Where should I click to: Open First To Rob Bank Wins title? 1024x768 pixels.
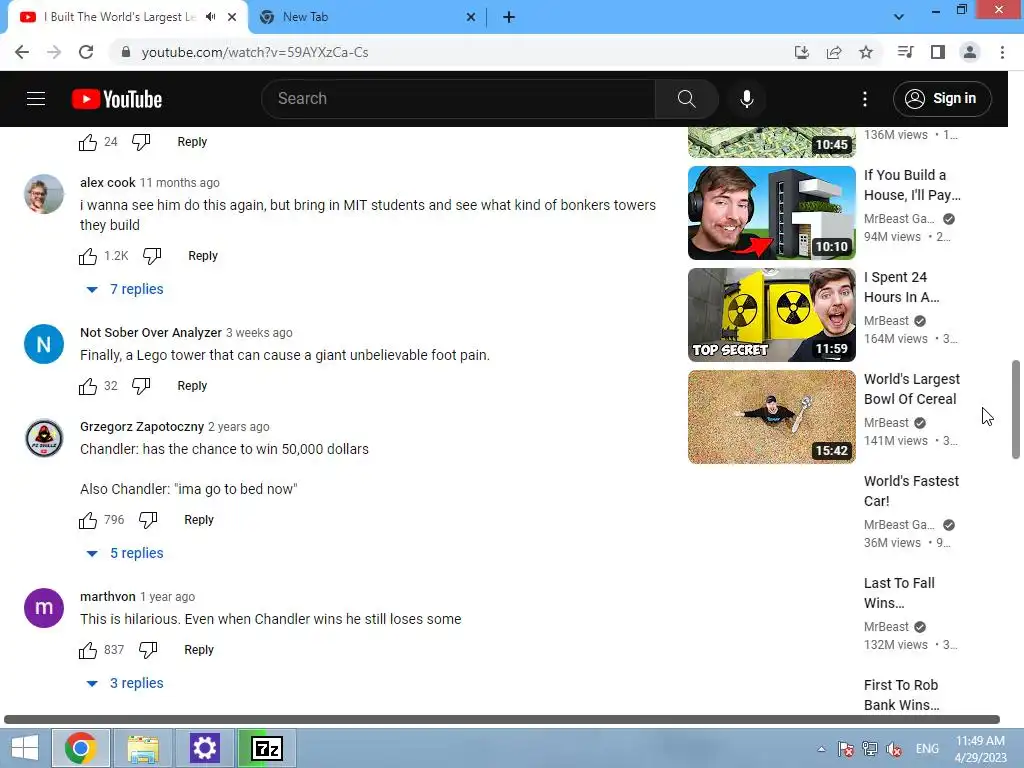pyautogui.click(x=901, y=695)
